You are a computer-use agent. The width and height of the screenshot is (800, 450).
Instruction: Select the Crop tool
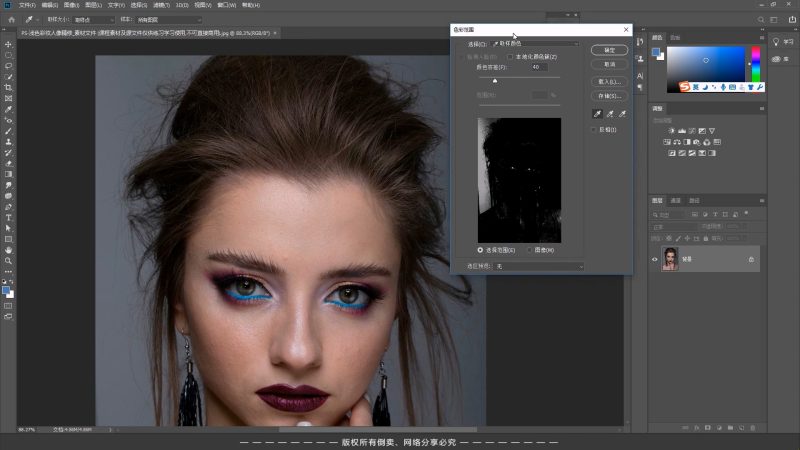tap(8, 87)
